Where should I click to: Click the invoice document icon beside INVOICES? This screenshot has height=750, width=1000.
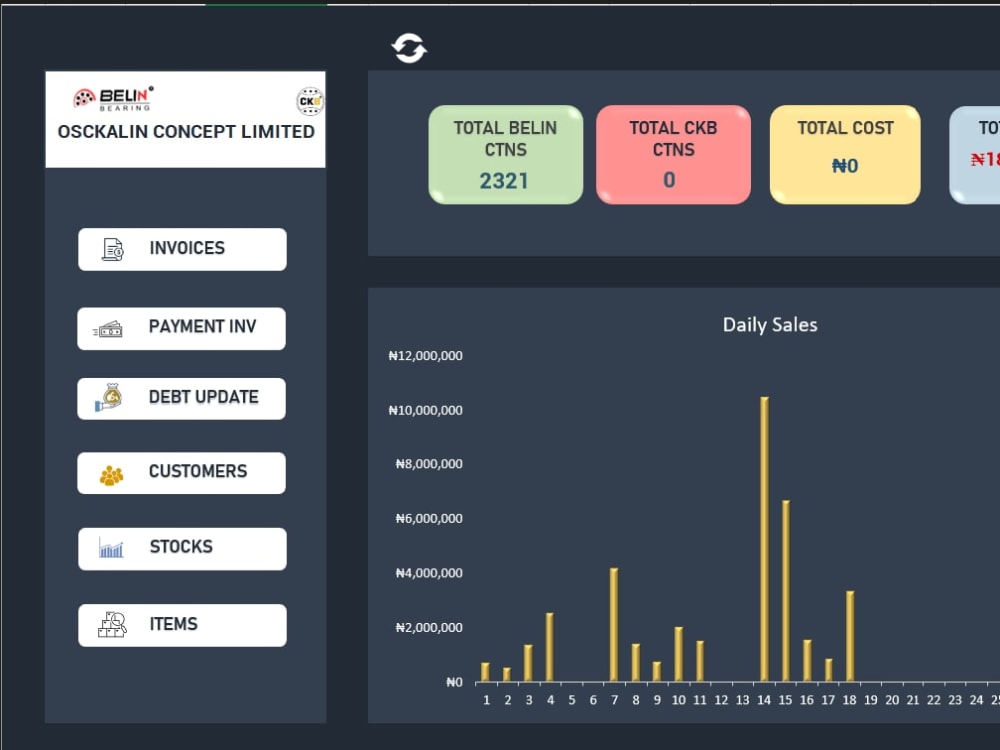pos(114,248)
